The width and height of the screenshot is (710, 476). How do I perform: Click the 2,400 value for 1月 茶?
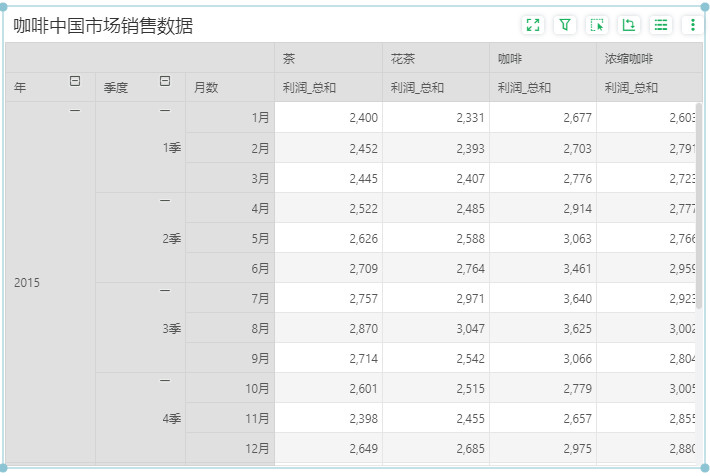click(x=364, y=118)
